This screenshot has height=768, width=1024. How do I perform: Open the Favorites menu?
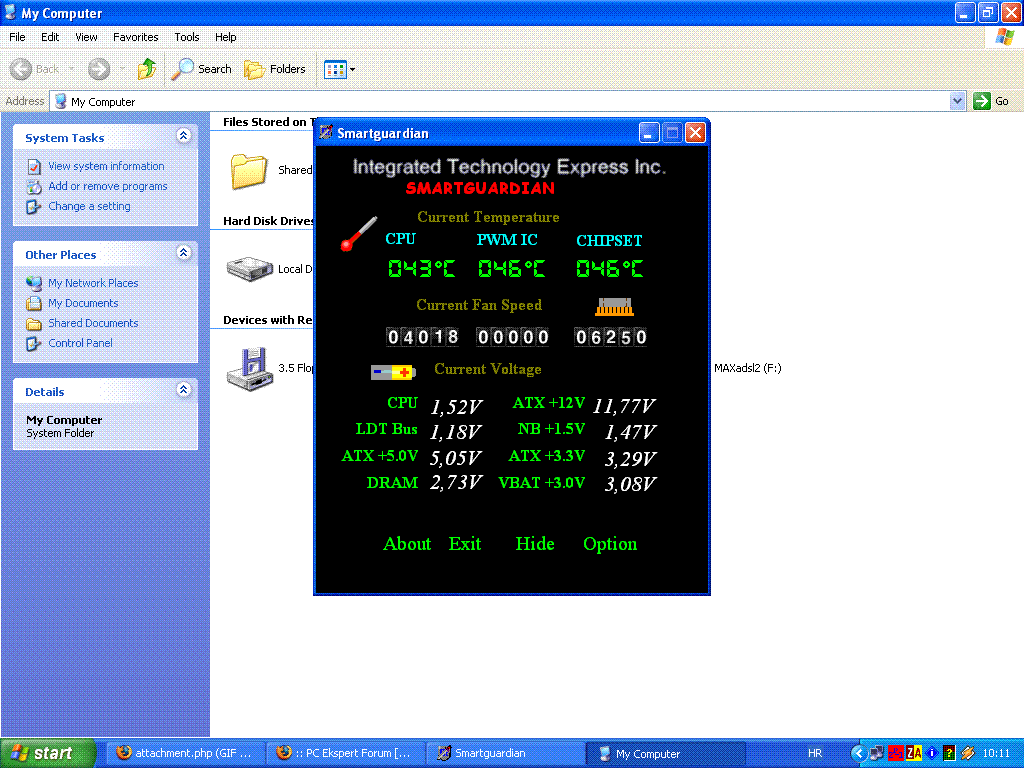pos(135,37)
